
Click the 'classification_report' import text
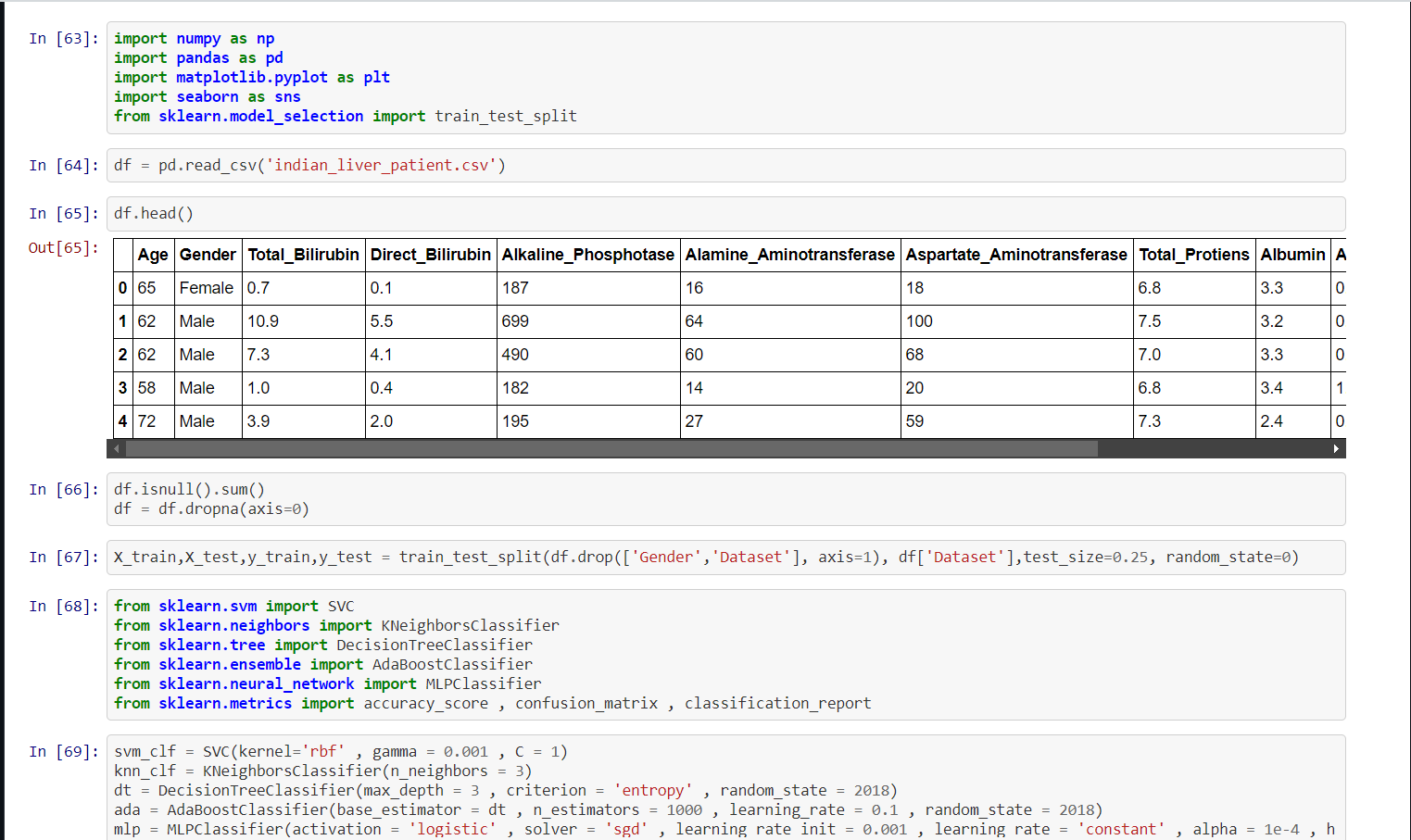778,704
